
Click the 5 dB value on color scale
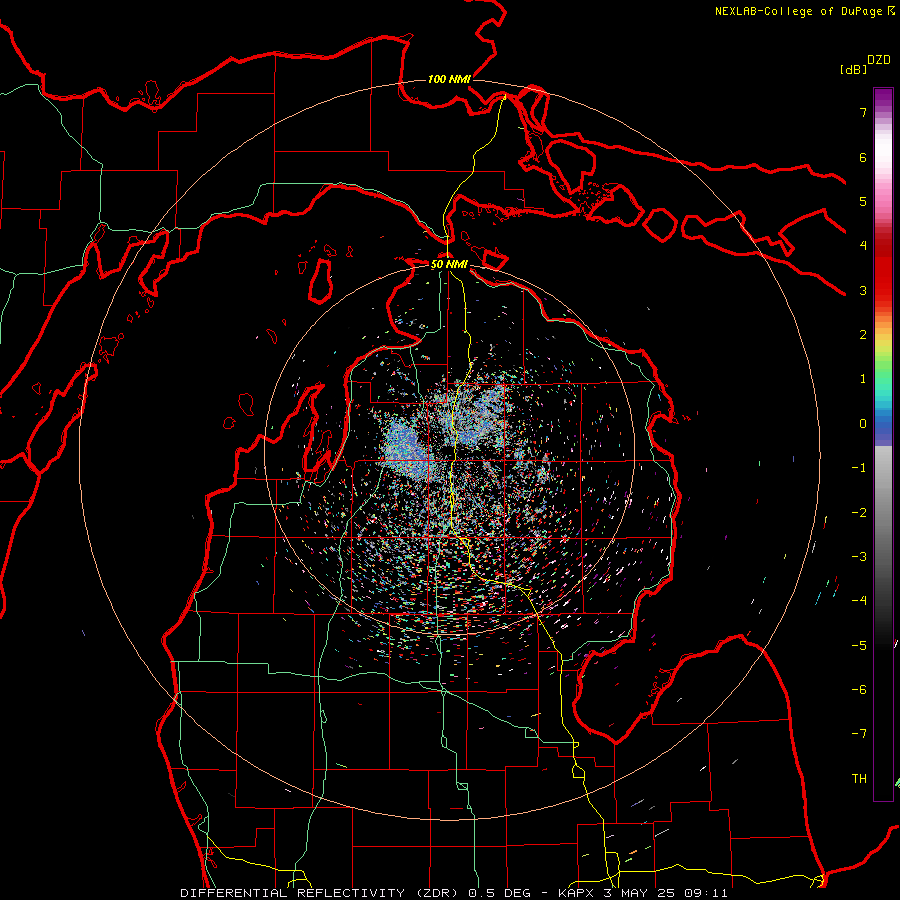click(863, 201)
